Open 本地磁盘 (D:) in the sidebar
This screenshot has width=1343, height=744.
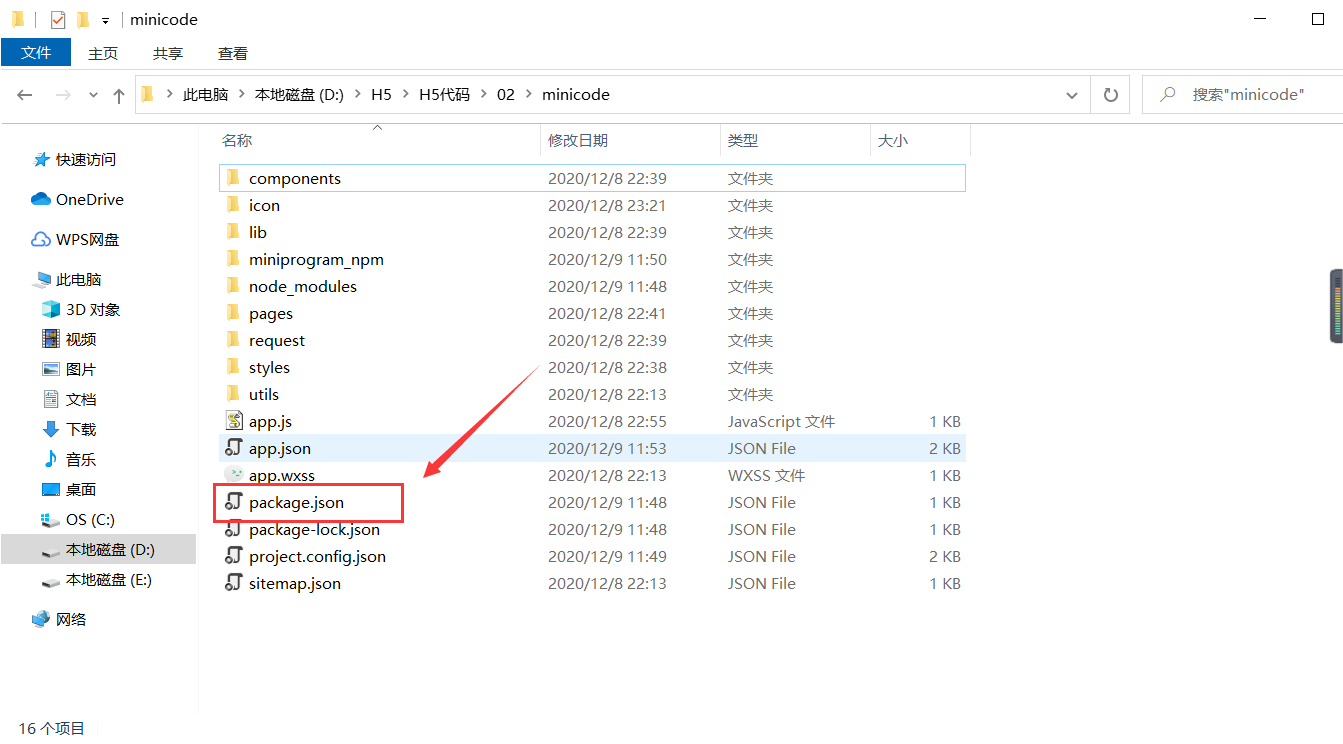(98, 550)
